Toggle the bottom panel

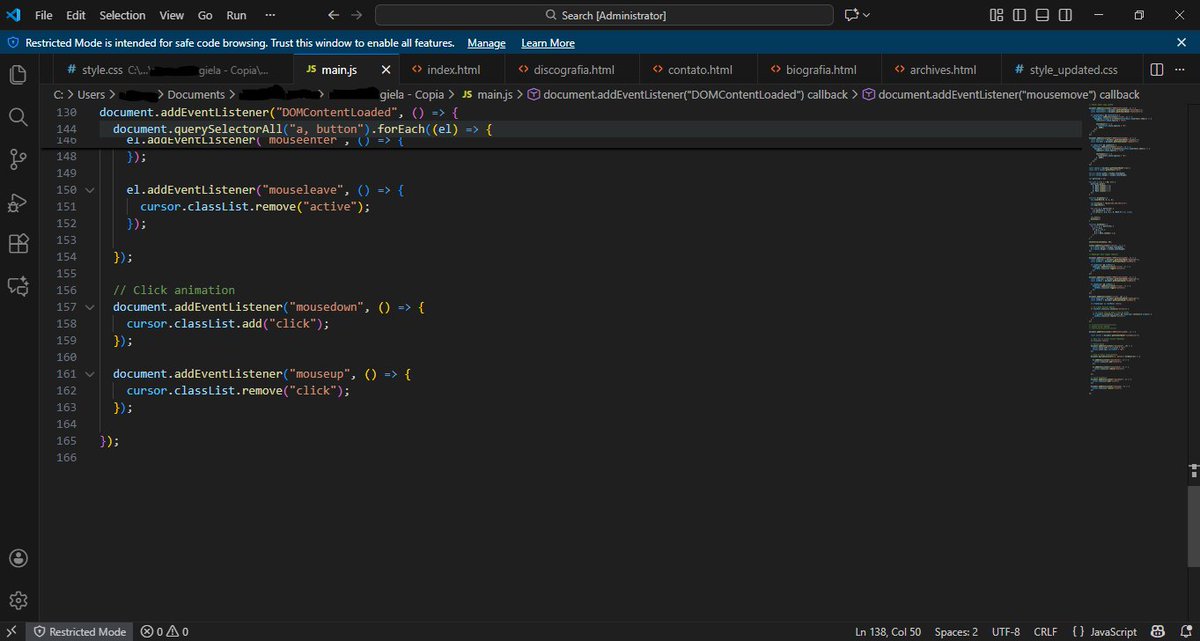click(x=1043, y=15)
